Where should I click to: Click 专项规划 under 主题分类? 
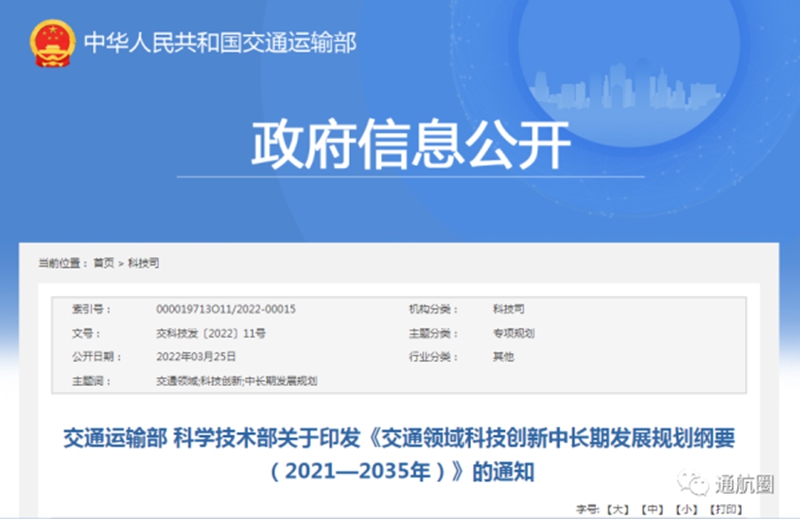(x=513, y=333)
